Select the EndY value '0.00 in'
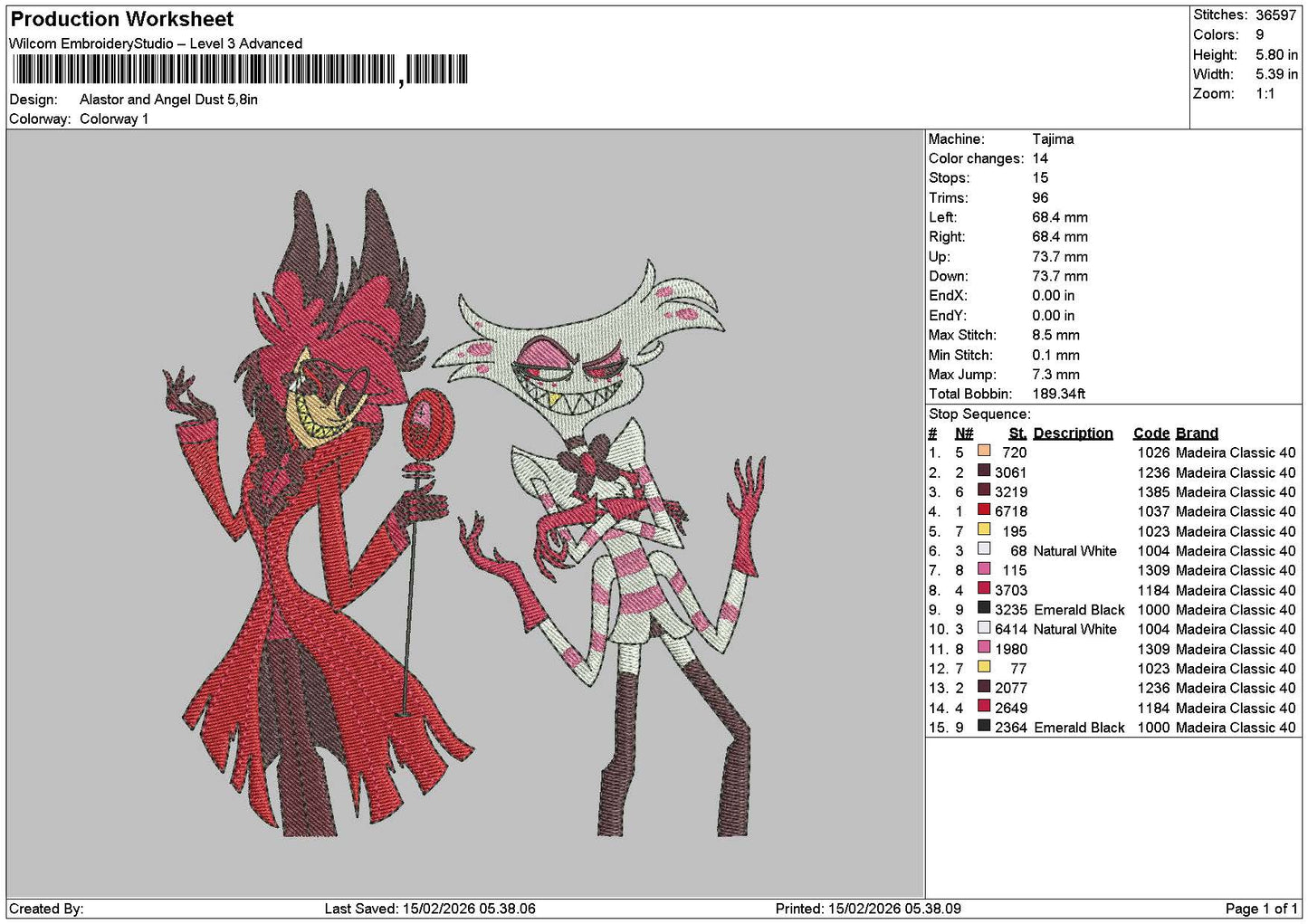 point(1054,316)
